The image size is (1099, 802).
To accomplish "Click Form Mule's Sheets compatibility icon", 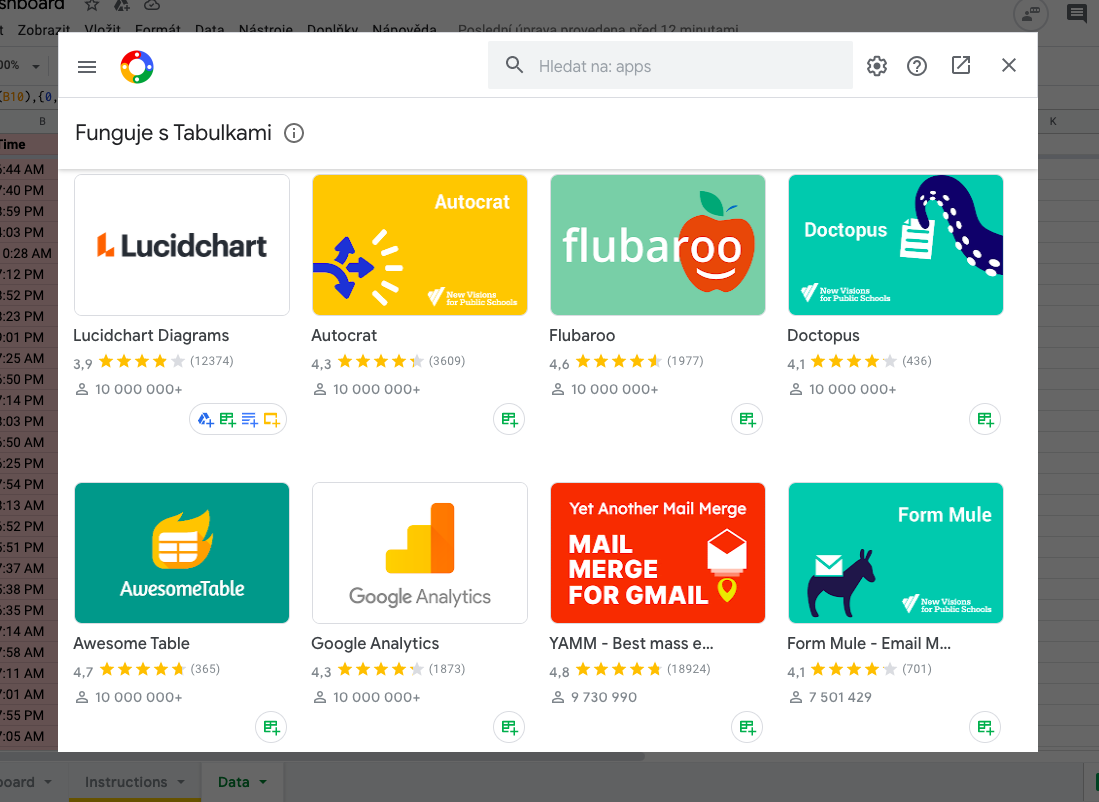I will 985,727.
